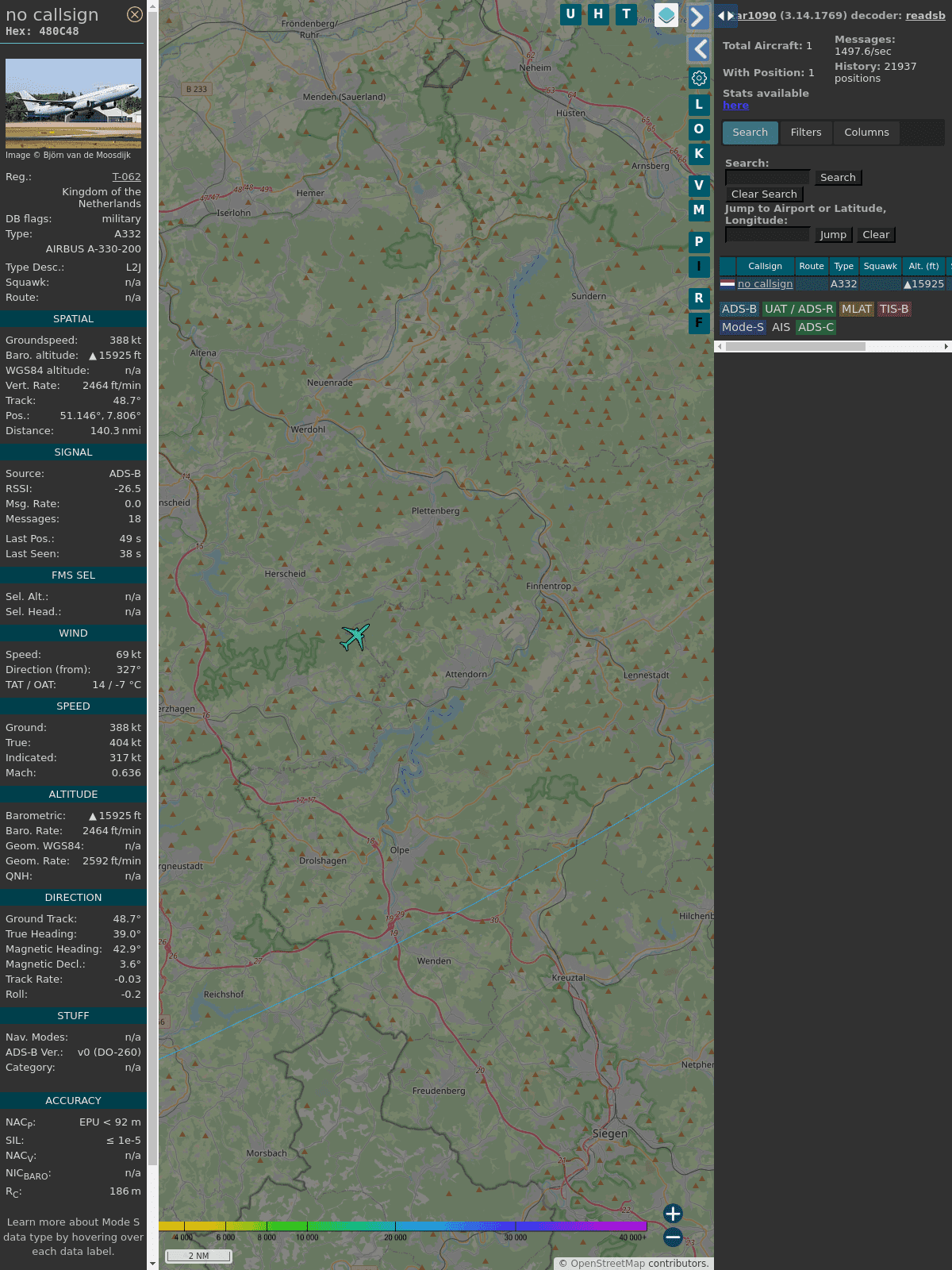Viewport: 952px width, 1270px height.
Task: Toggle the ADS-B source filter
Action: (x=739, y=309)
